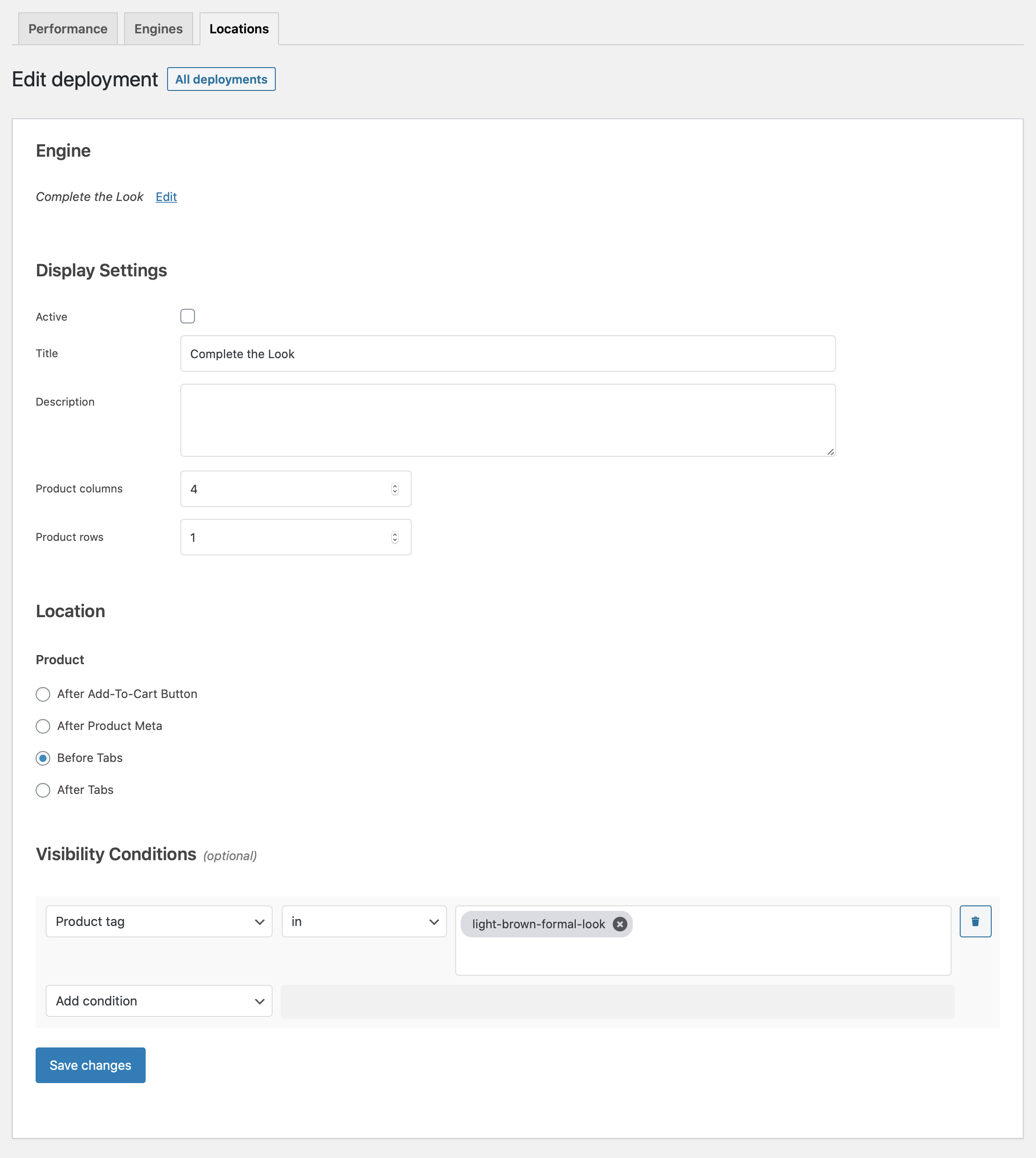Screen dimensions: 1036x1158
Task: Follow the engine Edit link
Action: pos(166,196)
